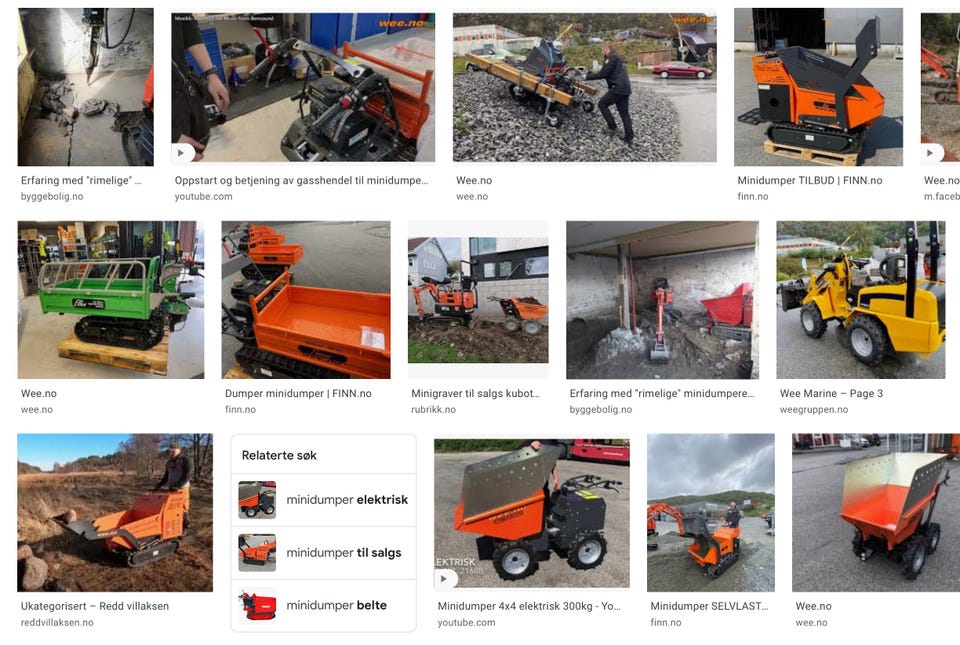Image resolution: width=960 pixels, height=645 pixels.
Task: Click the byggebolig.no source under red dumper photo
Action: point(601,409)
